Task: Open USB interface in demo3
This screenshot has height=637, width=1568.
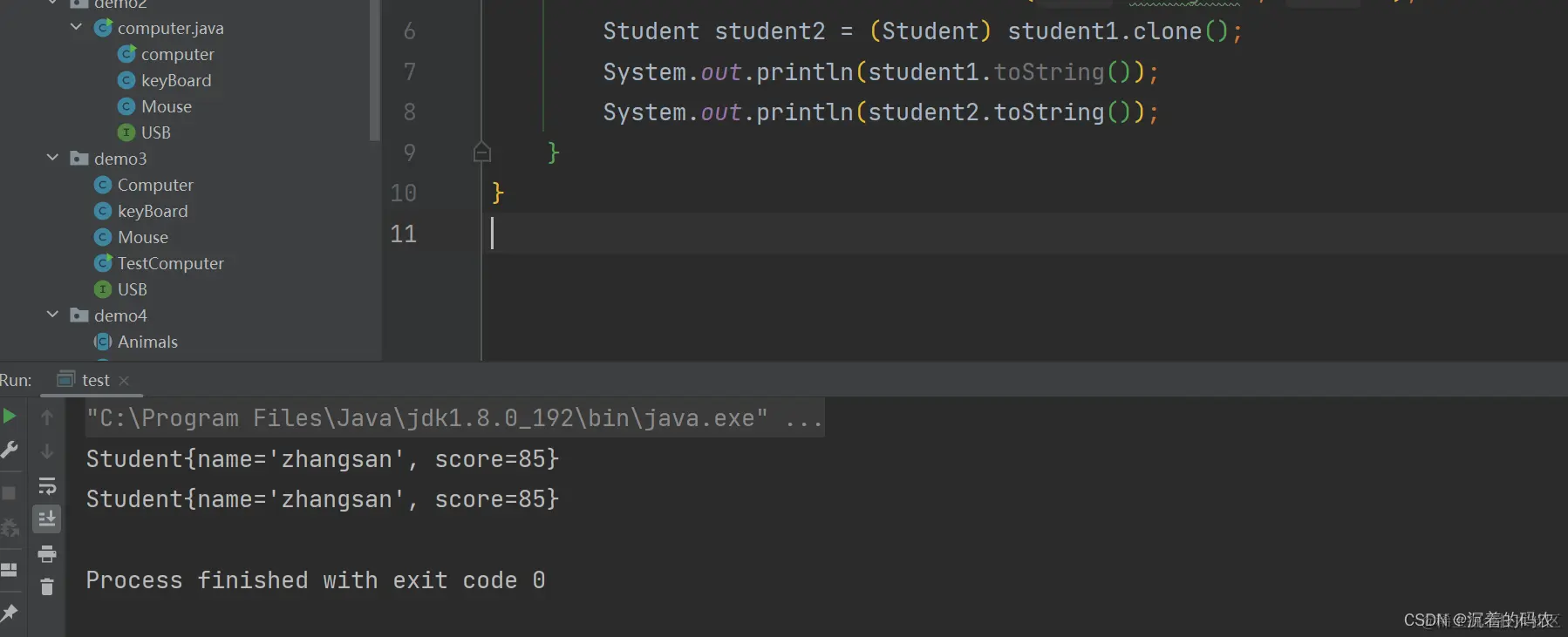Action: point(133,289)
